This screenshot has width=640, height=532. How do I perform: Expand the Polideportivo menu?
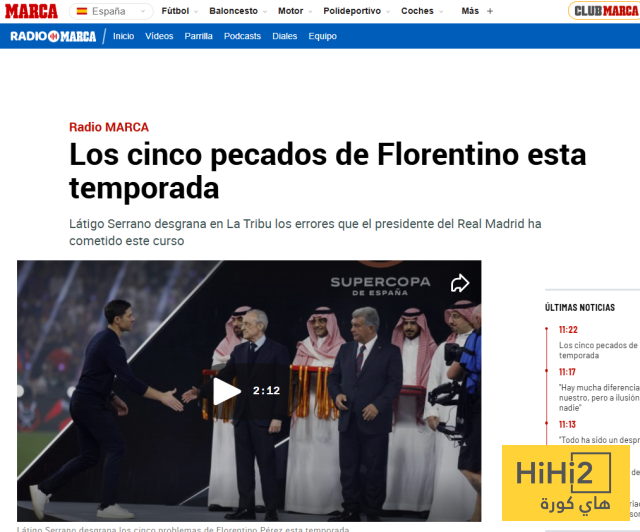point(359,11)
